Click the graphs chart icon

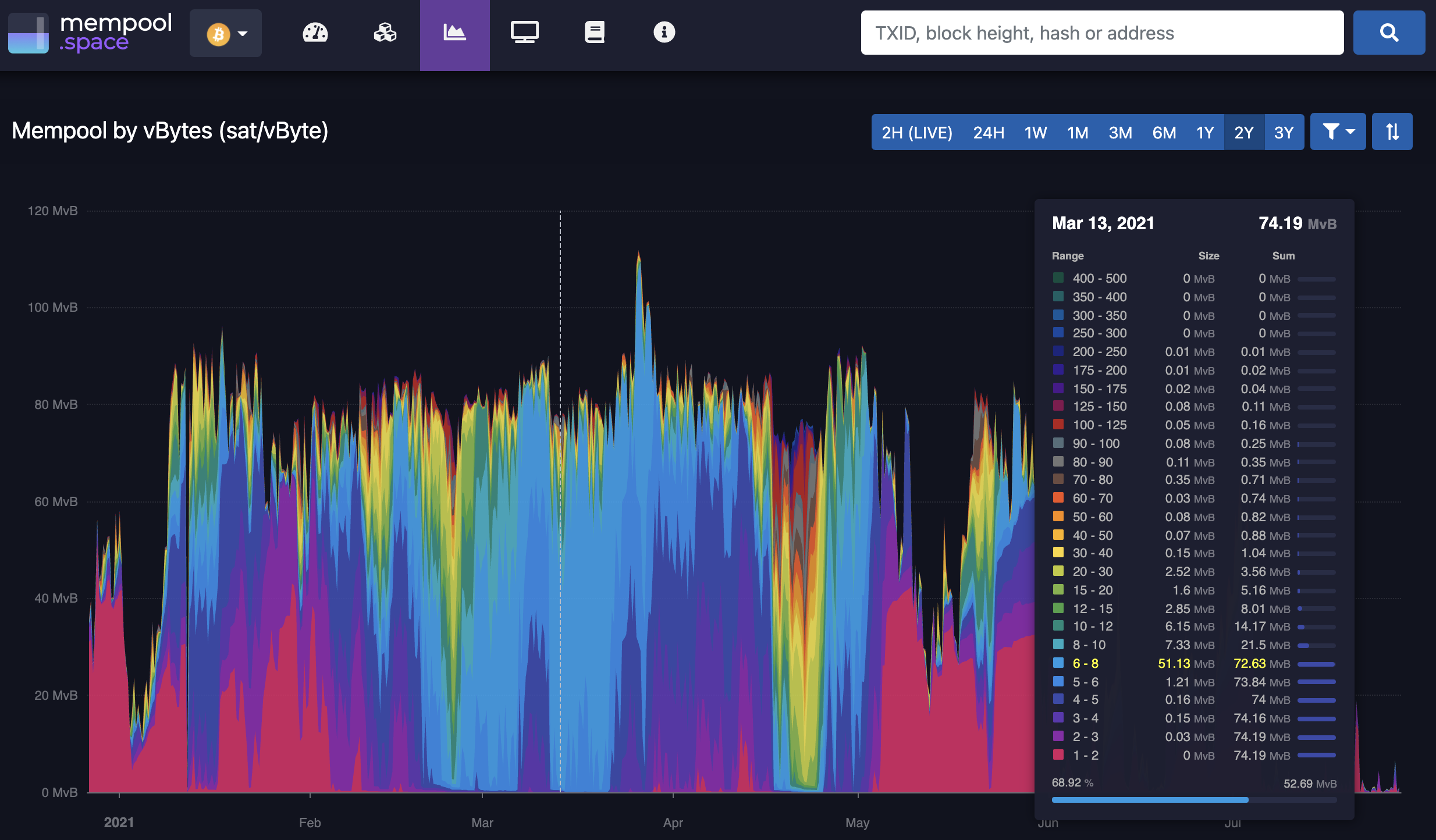(455, 33)
